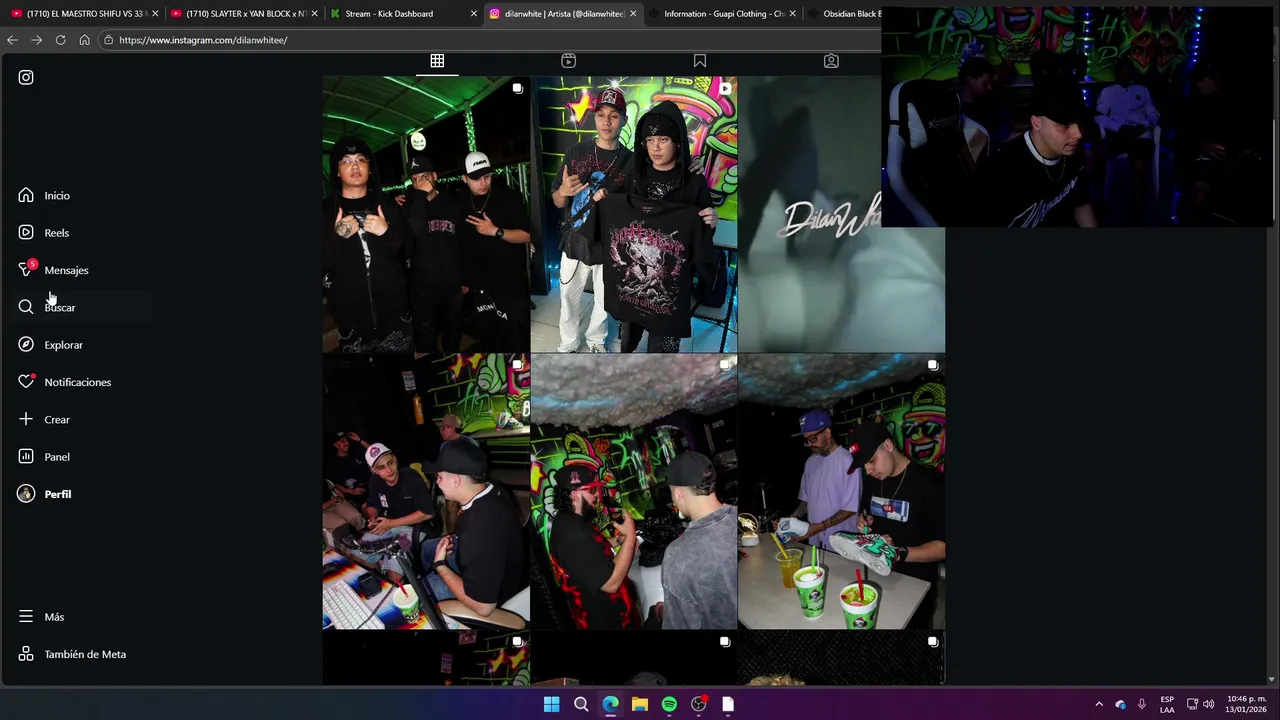This screenshot has height=720, width=1280.
Task: Open the Windows Start menu
Action: 551,704
